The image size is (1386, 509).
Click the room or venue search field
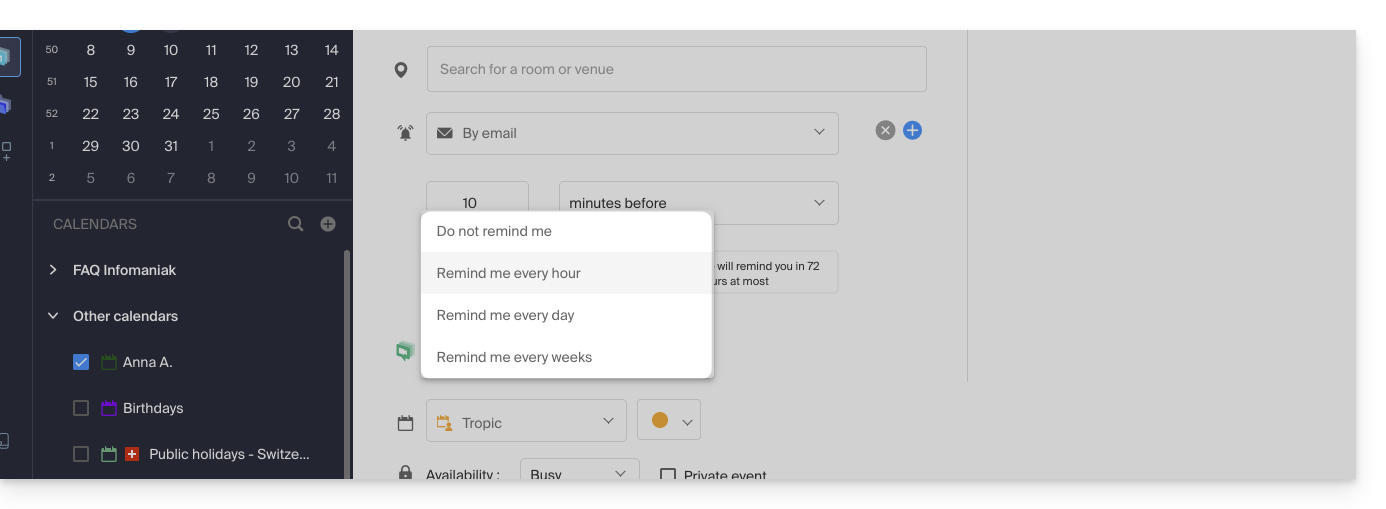pyautogui.click(x=676, y=70)
